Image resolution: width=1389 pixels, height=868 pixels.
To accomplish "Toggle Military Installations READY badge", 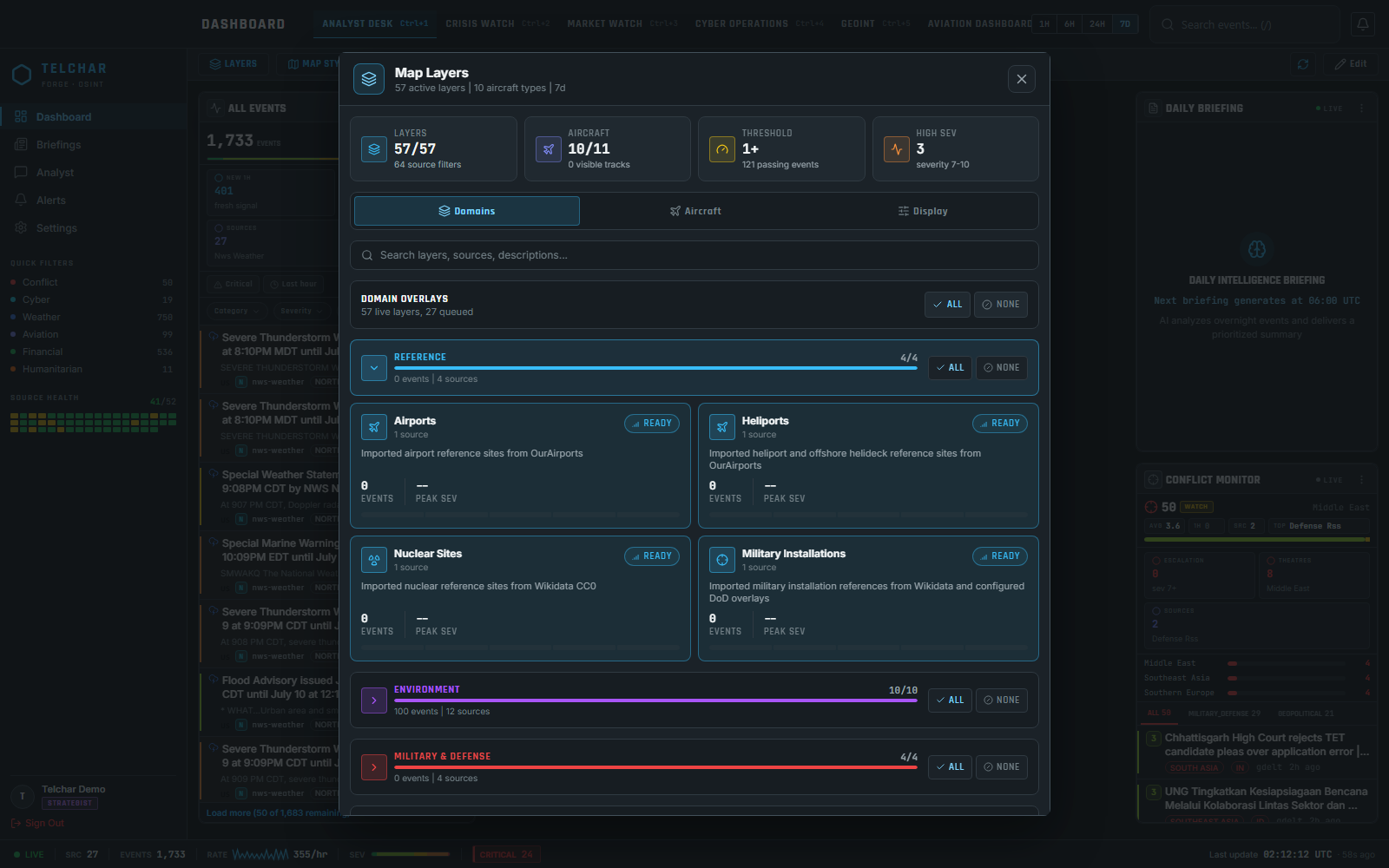I will 1000,556.
